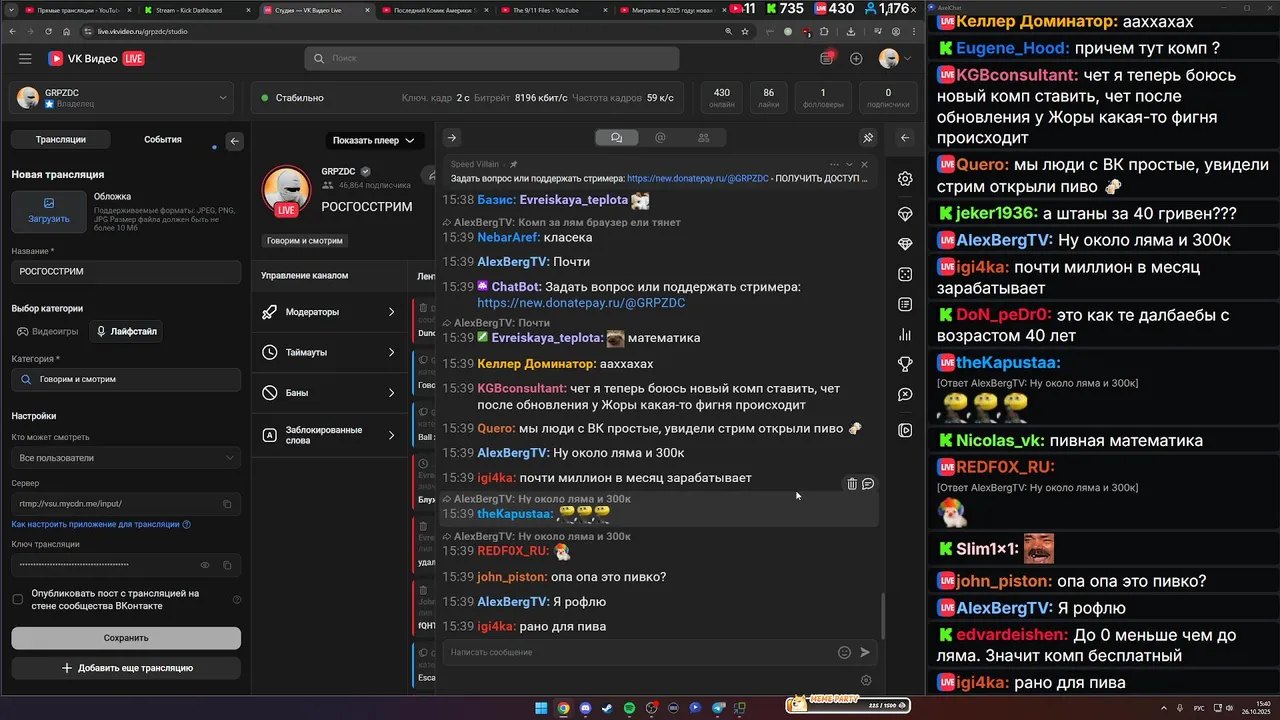The image size is (1280, 720).
Task: Open settings gear in right sidebar
Action: 905,179
